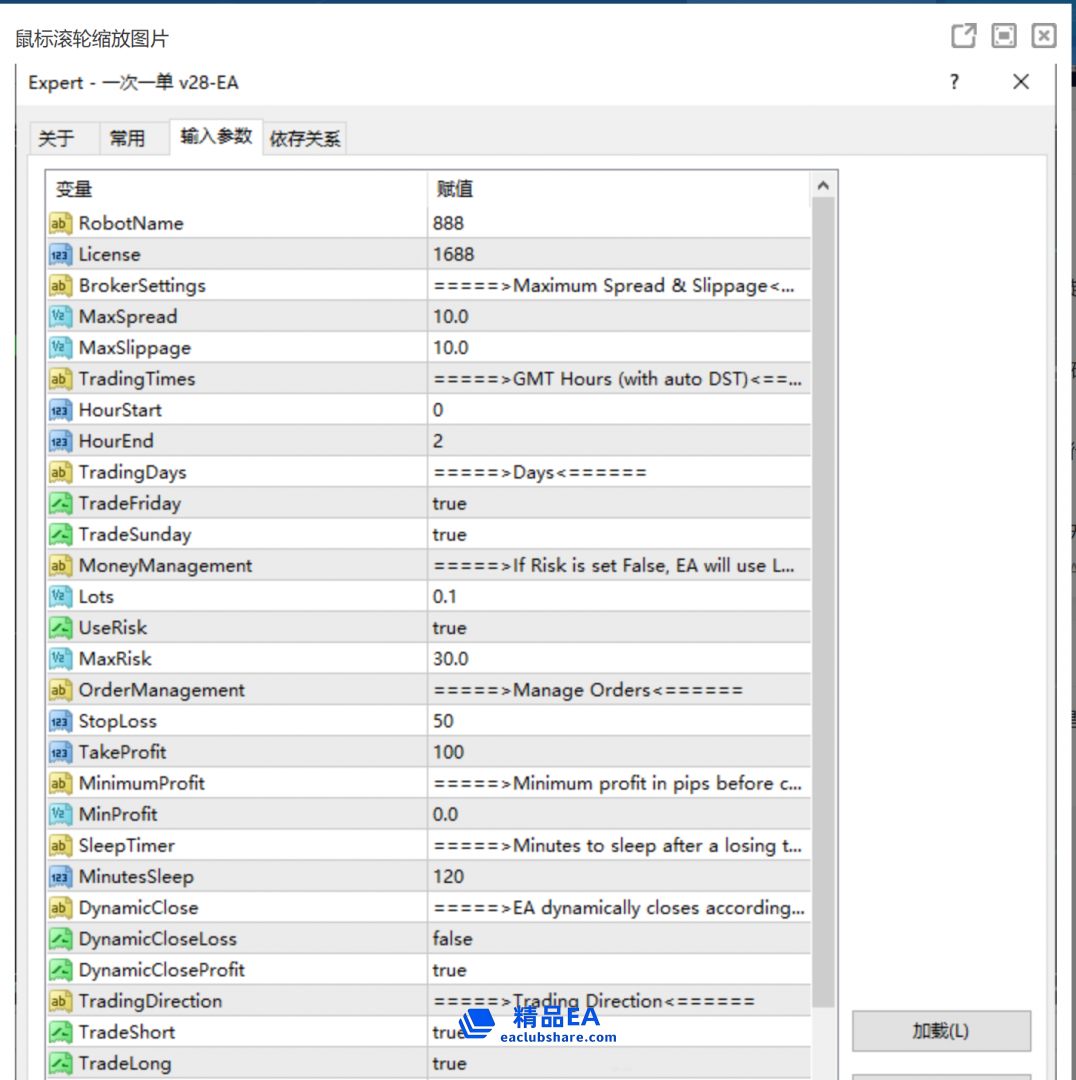The image size is (1076, 1080).
Task: Toggle the TradeSunday true value
Action: pos(450,534)
